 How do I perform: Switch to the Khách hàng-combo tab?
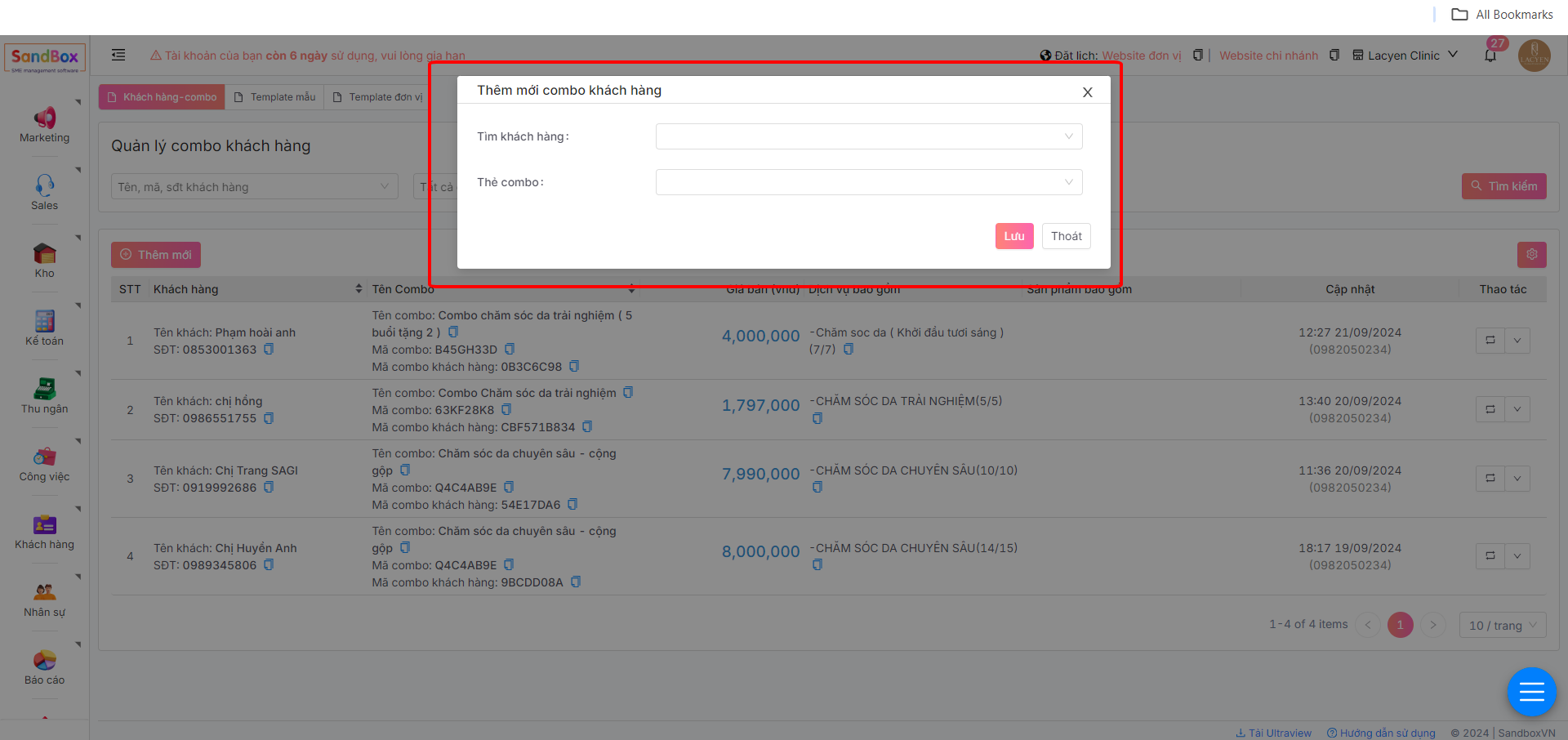pos(163,97)
